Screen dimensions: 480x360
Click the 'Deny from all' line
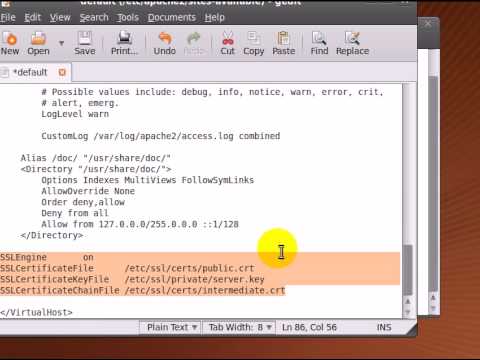click(75, 213)
